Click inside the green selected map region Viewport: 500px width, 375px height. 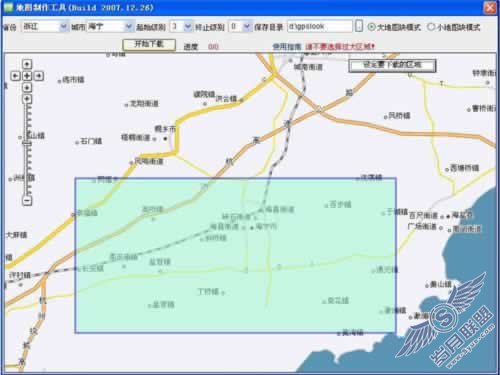click(236, 255)
